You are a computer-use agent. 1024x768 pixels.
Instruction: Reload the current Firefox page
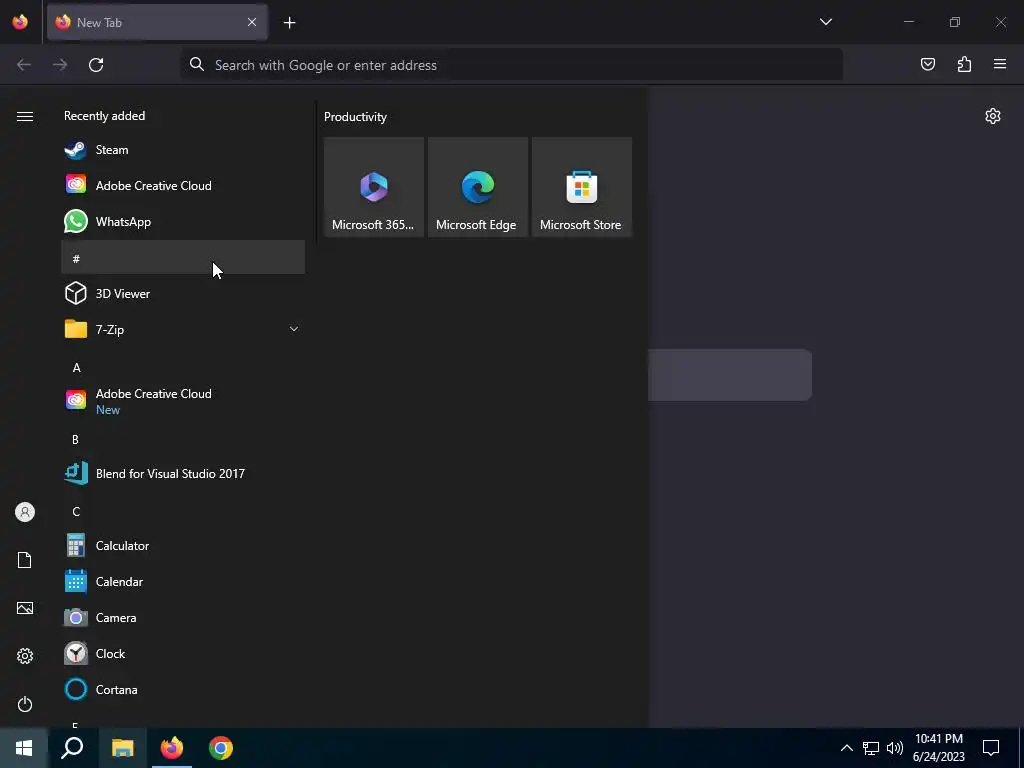[96, 65]
